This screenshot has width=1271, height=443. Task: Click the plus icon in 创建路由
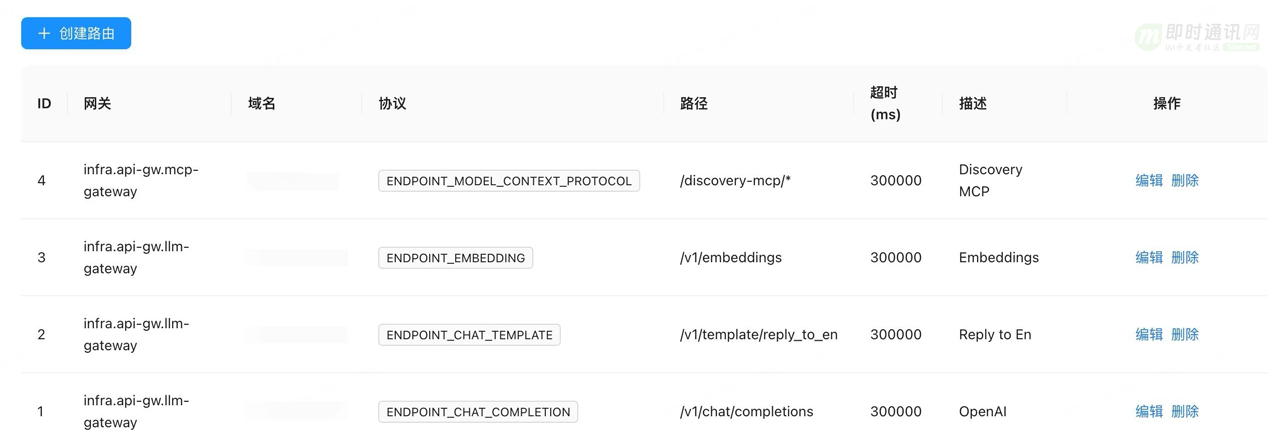click(x=44, y=33)
